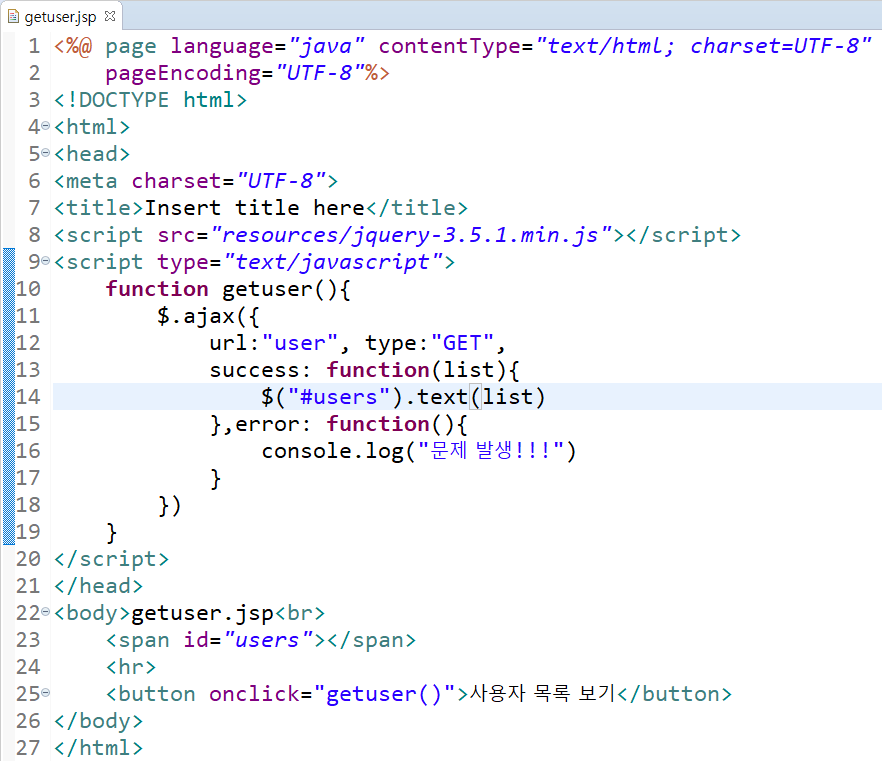
Task: Collapse the head fold on line 5
Action: pos(46,153)
